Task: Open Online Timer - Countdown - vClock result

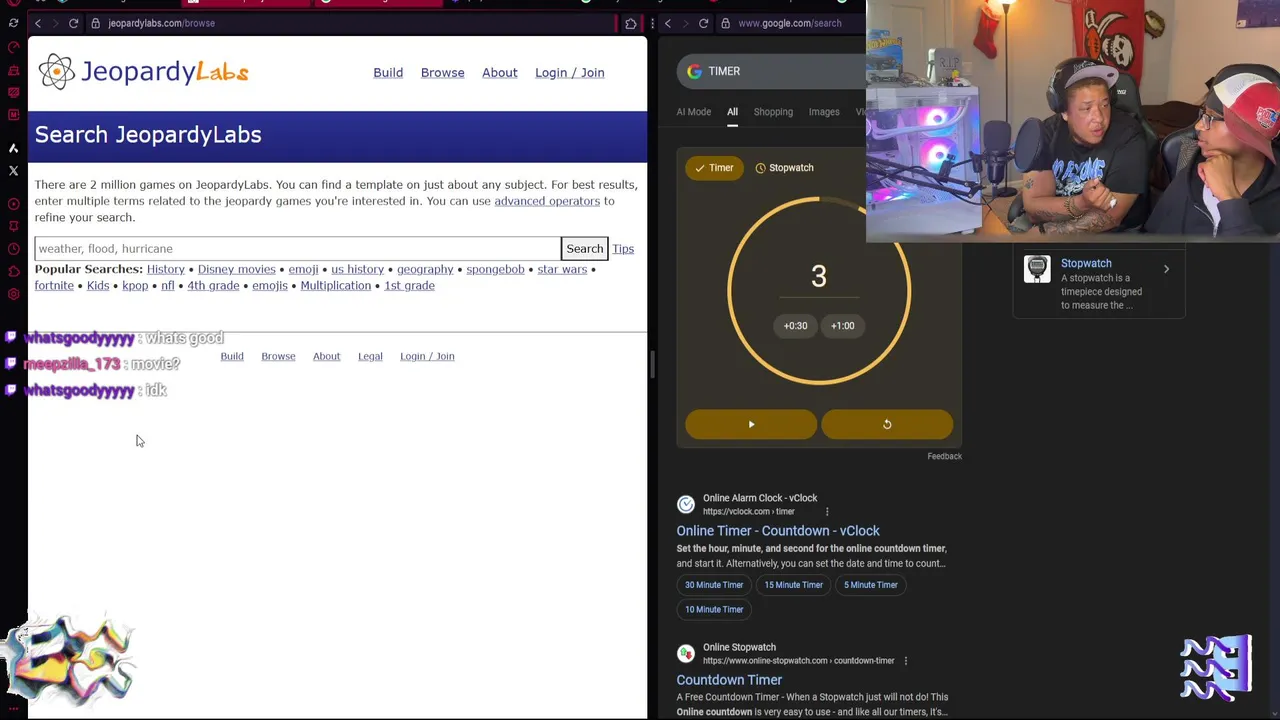Action: click(778, 531)
